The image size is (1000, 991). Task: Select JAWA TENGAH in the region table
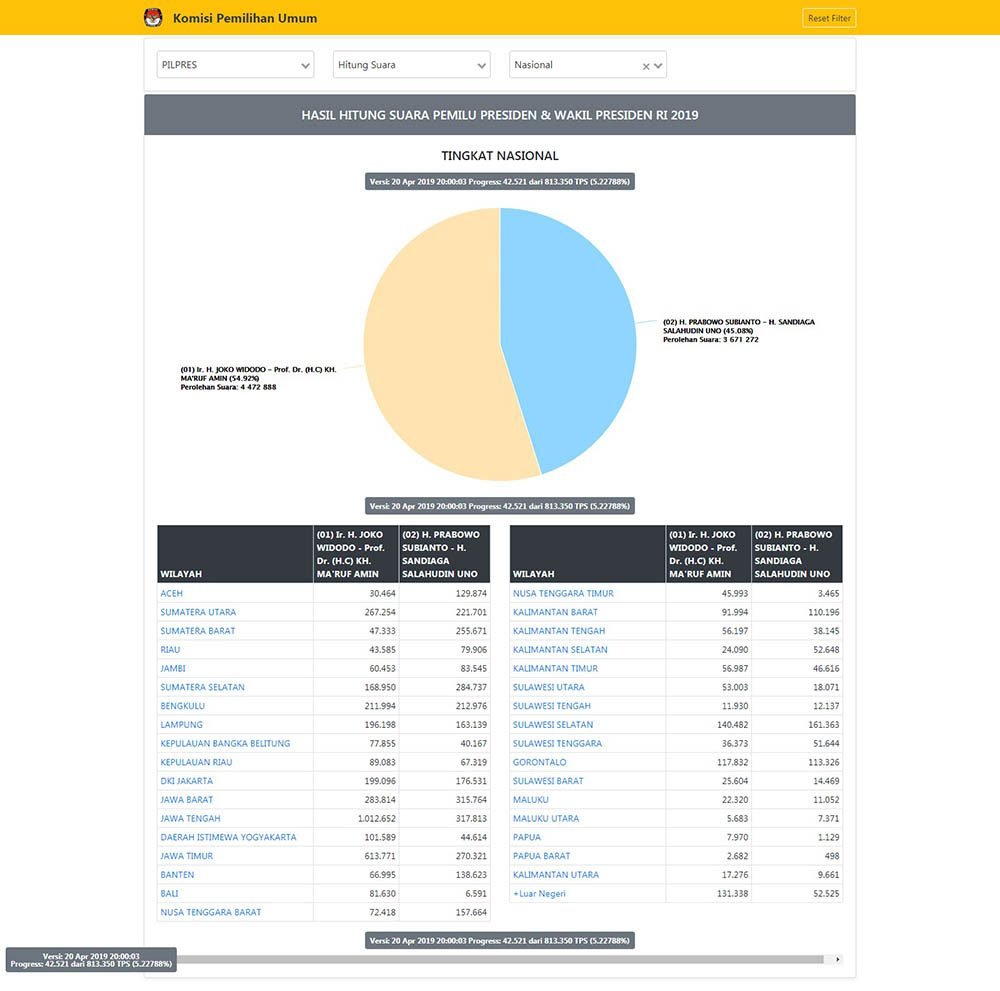189,819
